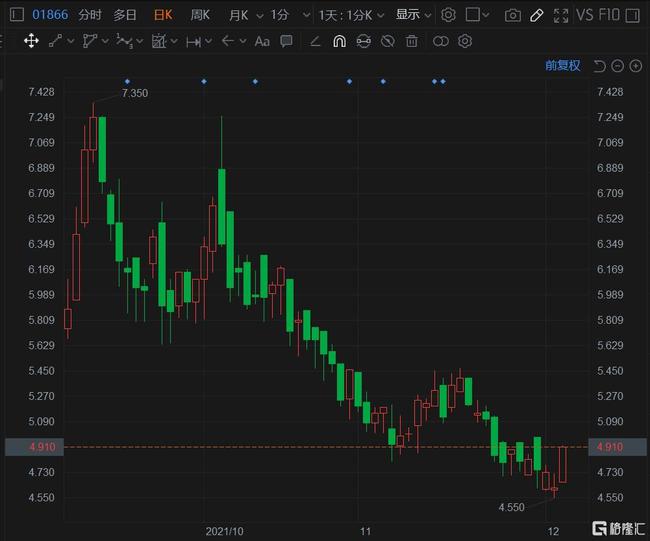
Task: Toggle the right sidebar panel icon
Action: 633,15
